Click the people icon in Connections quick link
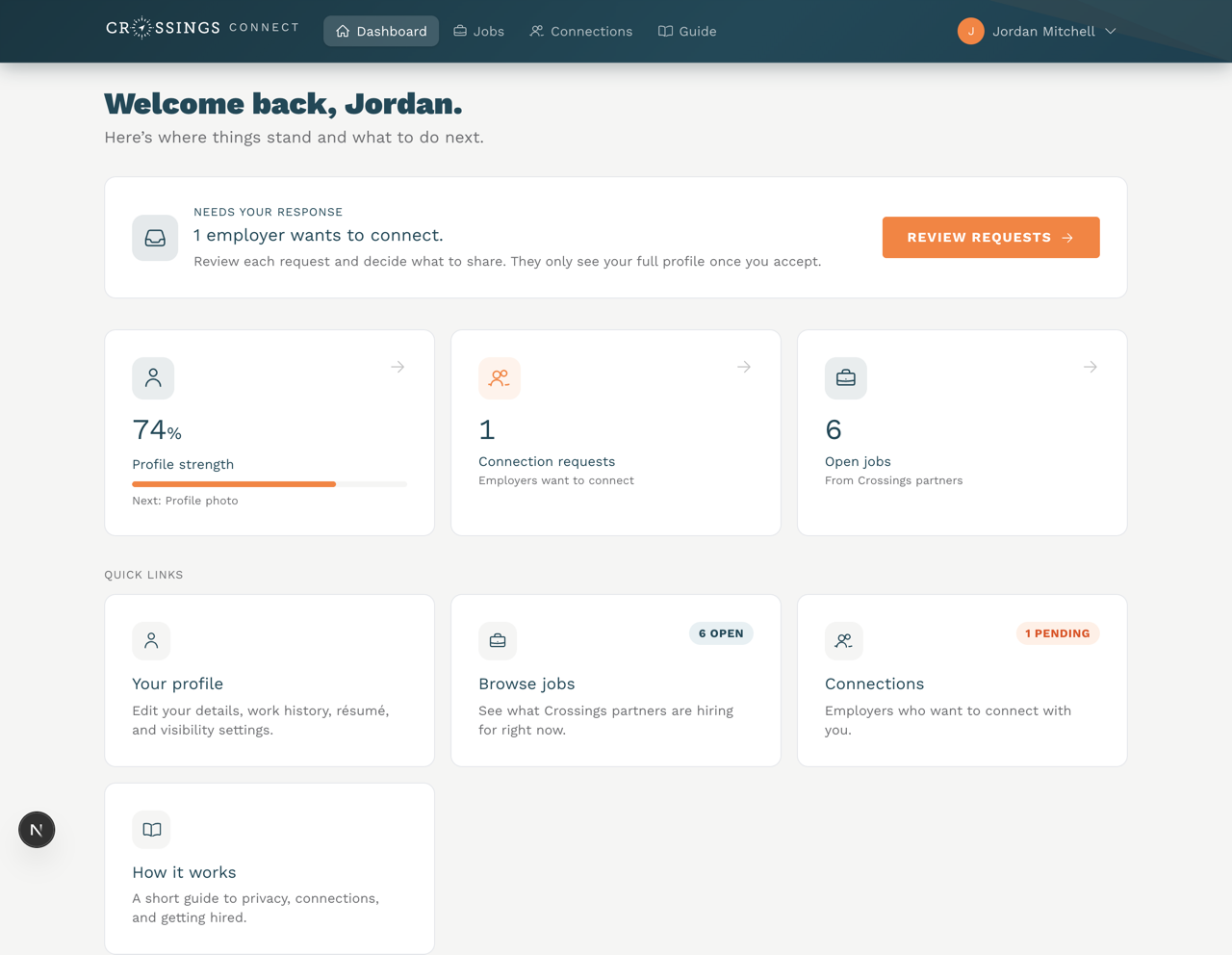 click(844, 641)
